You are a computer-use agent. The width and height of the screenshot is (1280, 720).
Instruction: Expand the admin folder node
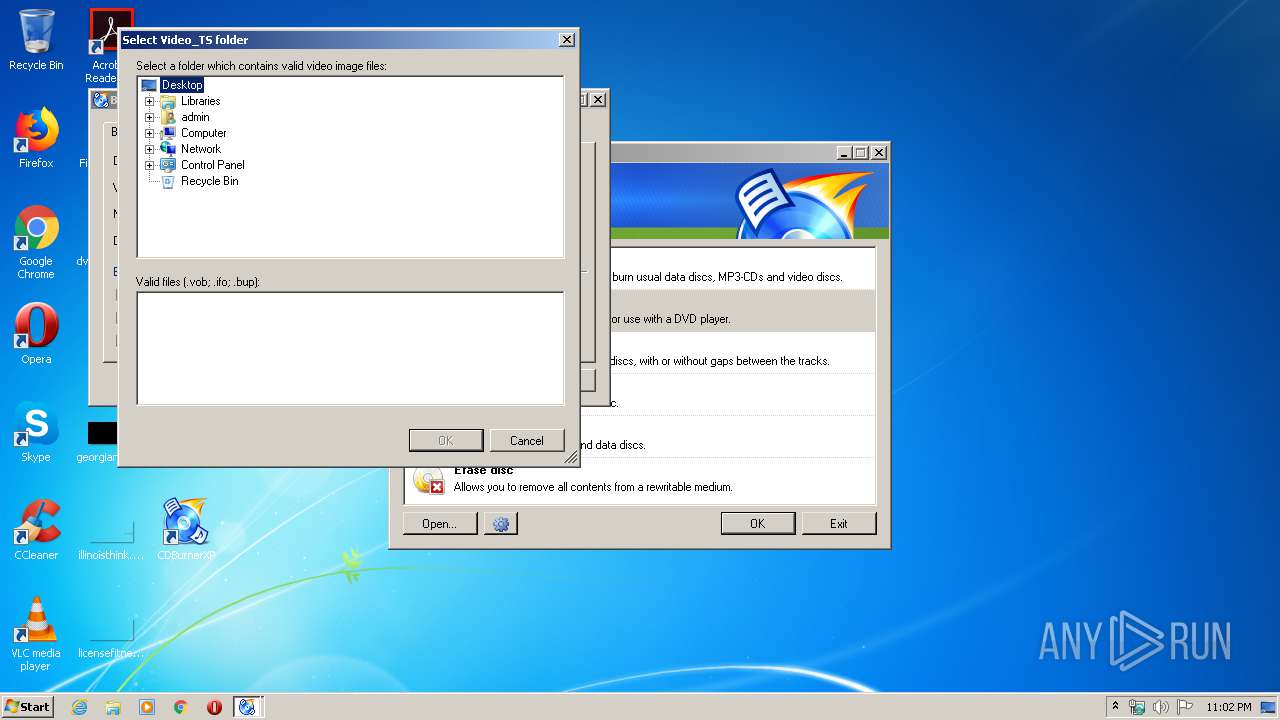(150, 117)
